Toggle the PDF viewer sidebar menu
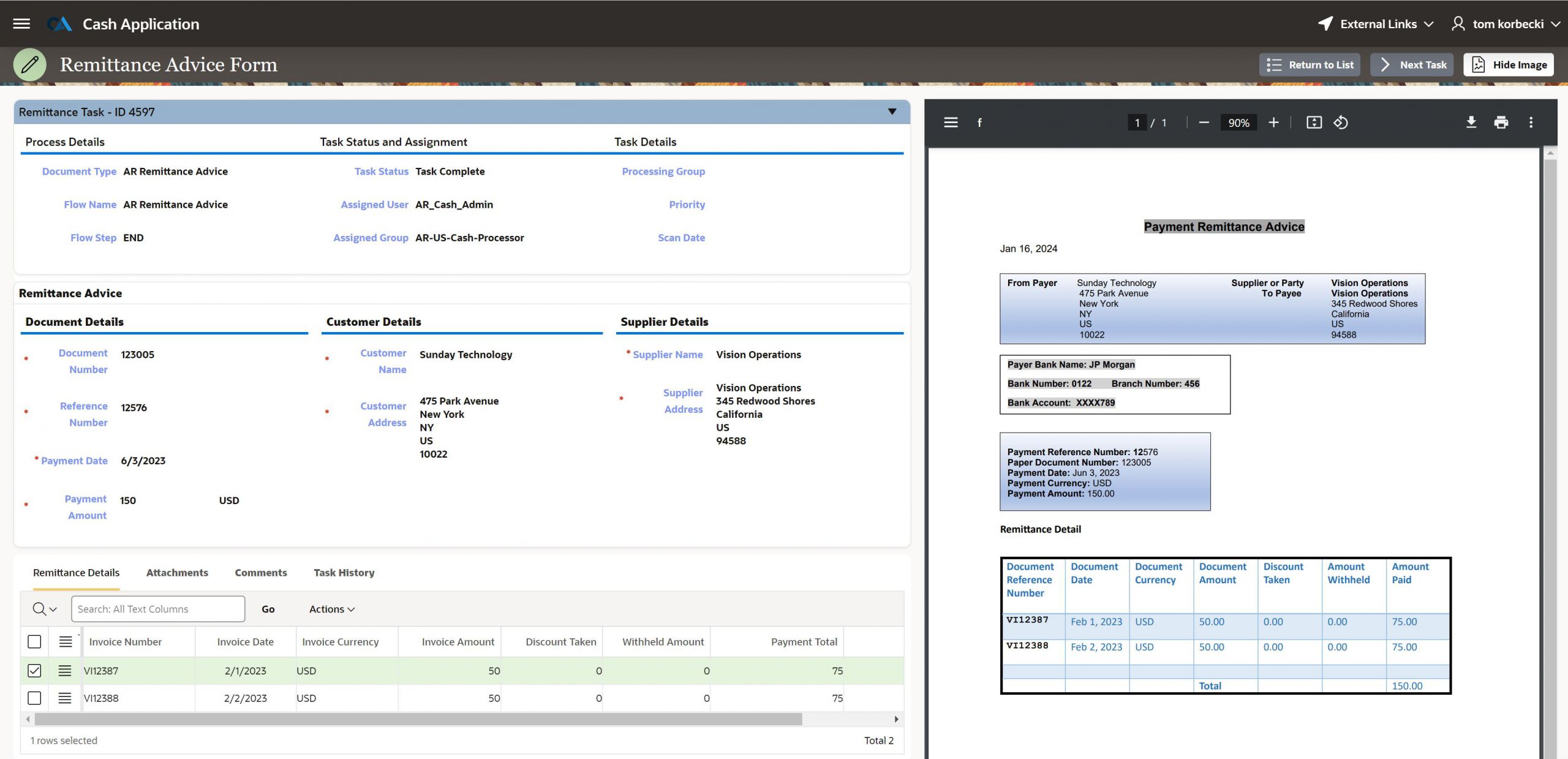Screen dimensions: 1568x759 pos(951,123)
